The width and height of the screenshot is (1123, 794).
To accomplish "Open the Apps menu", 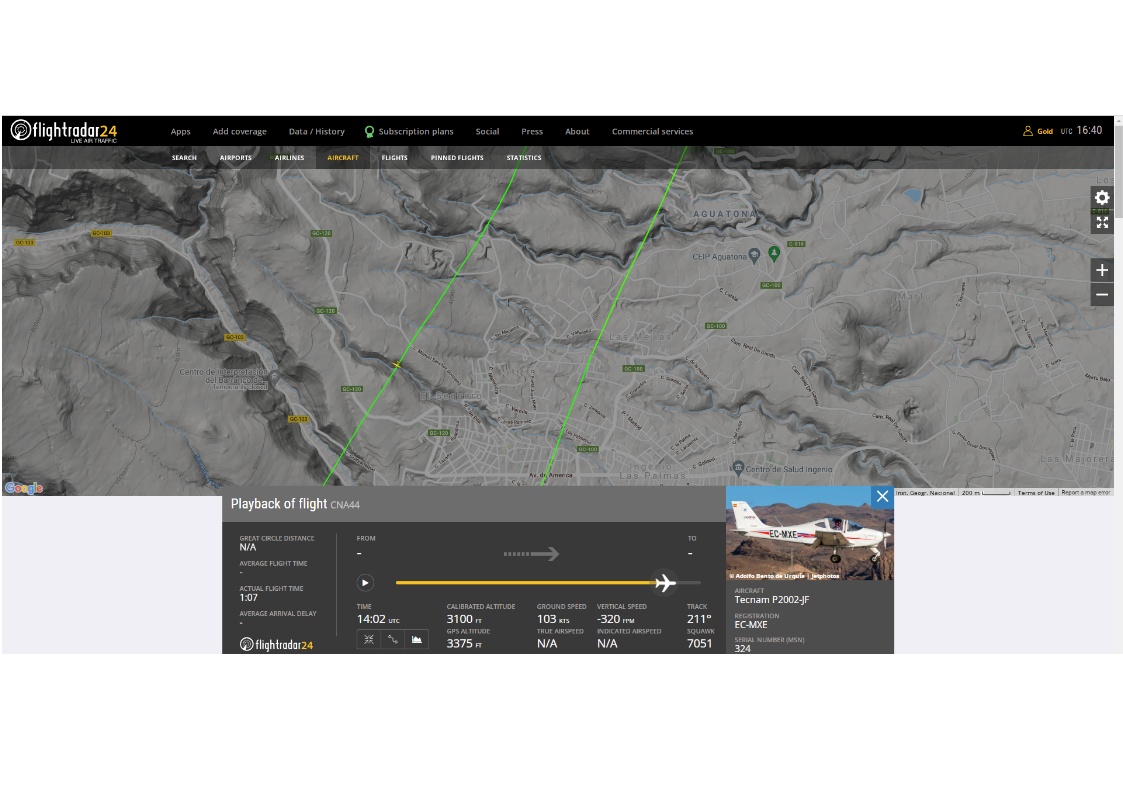I will 180,132.
